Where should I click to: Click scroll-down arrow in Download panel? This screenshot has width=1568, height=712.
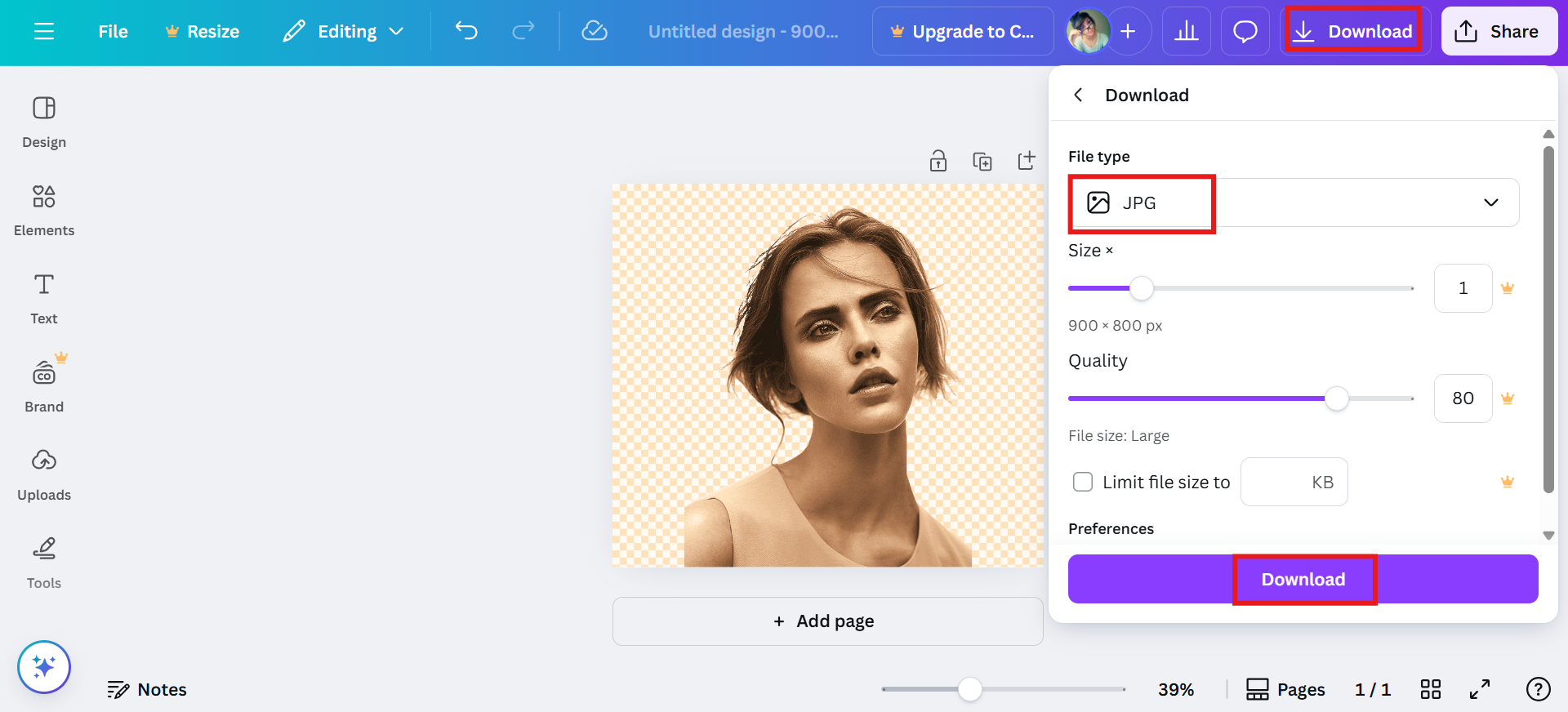click(x=1548, y=536)
